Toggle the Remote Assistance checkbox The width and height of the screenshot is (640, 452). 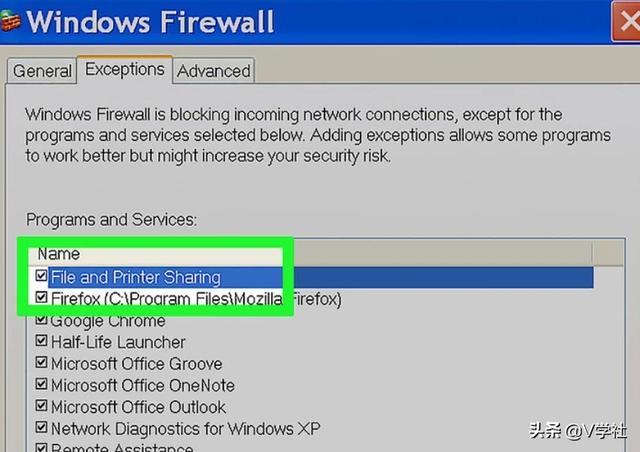point(41,447)
